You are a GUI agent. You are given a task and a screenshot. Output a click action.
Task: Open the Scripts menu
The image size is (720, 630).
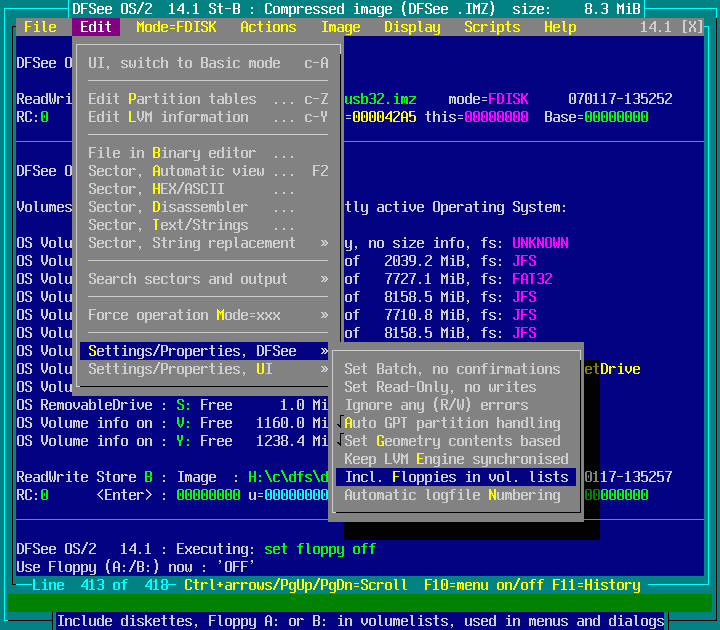click(492, 27)
